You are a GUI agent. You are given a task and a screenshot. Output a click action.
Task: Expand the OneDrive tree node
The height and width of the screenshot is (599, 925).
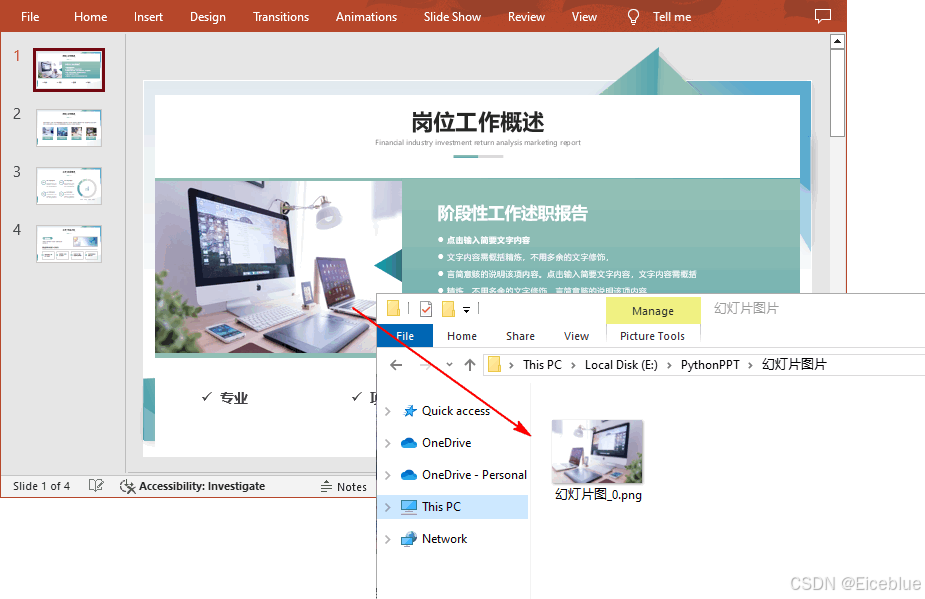[388, 443]
